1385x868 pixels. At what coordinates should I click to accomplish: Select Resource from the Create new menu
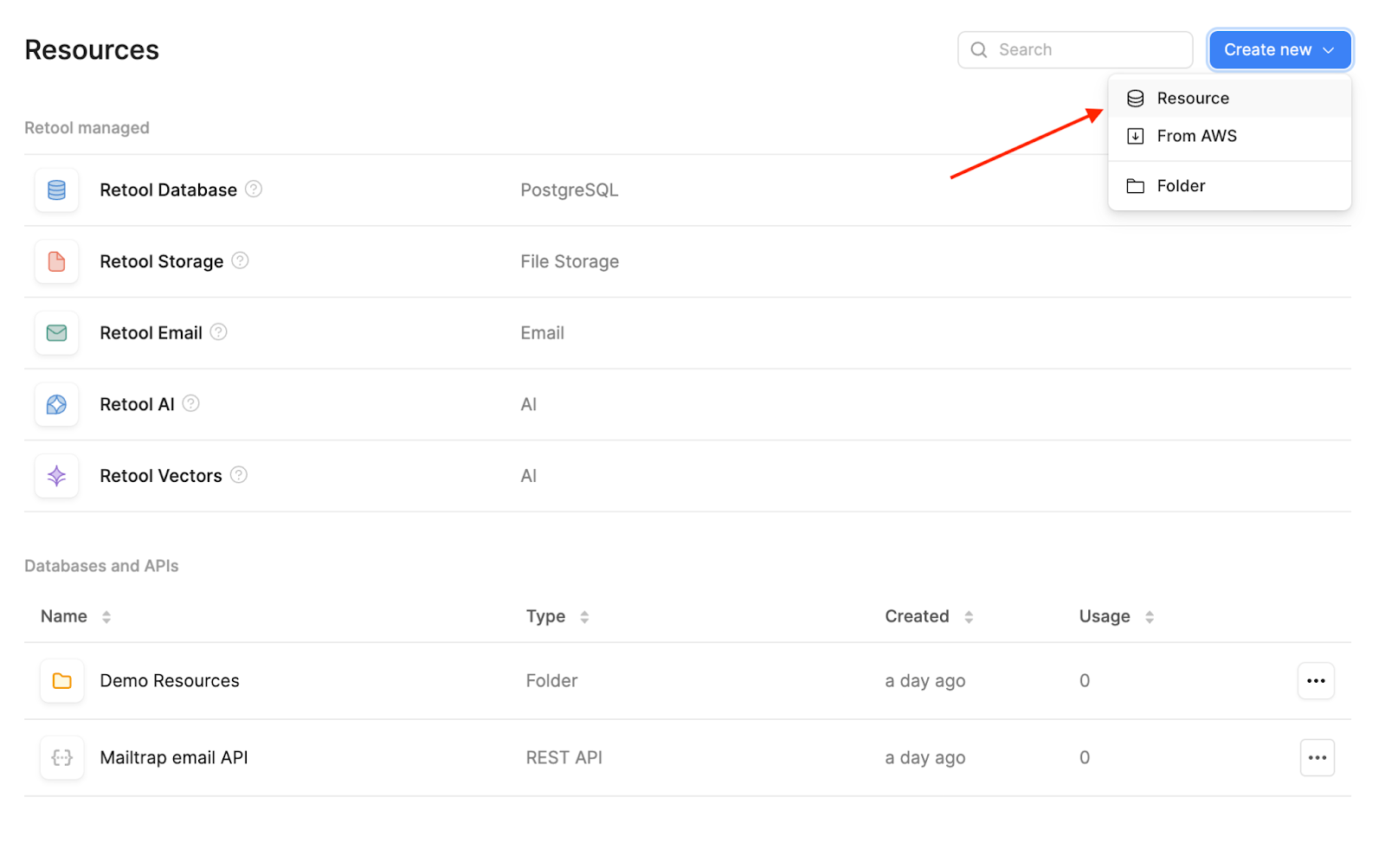coord(1193,98)
